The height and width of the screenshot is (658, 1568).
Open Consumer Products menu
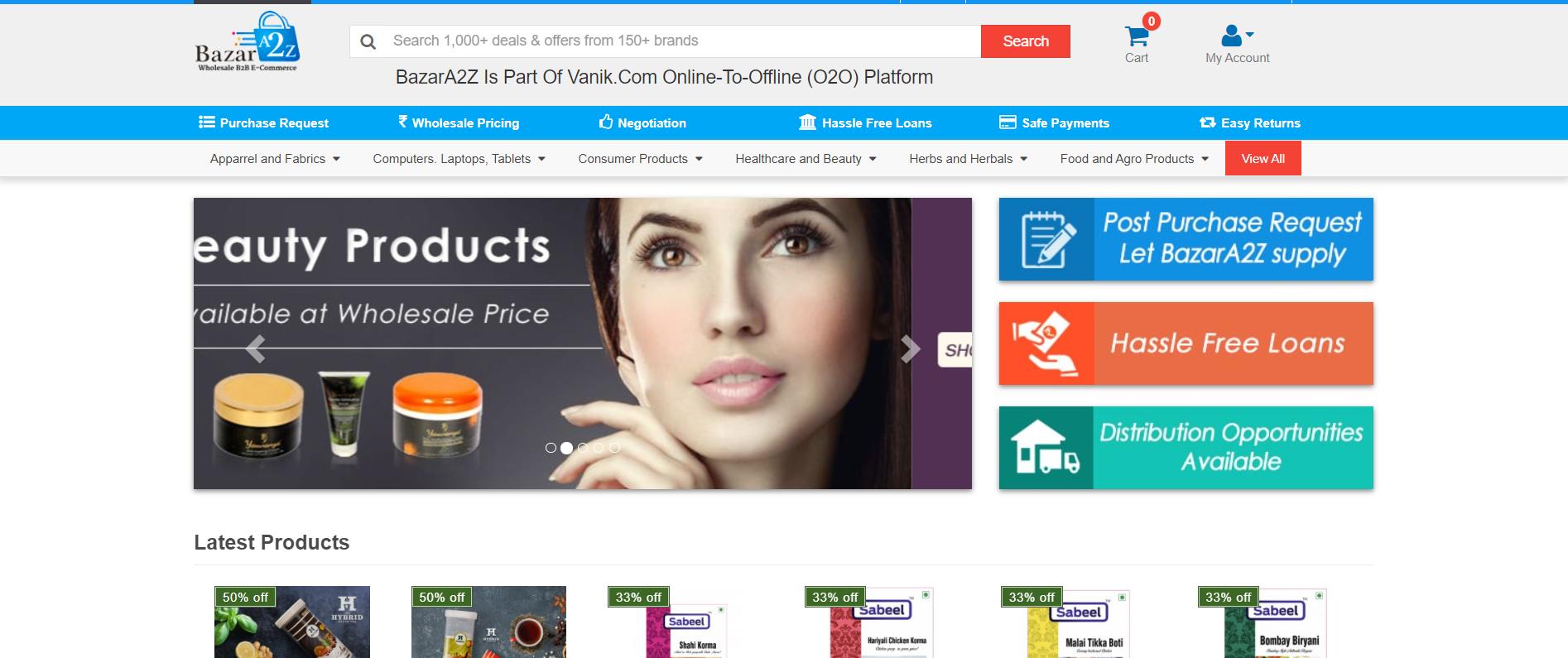[x=640, y=159]
